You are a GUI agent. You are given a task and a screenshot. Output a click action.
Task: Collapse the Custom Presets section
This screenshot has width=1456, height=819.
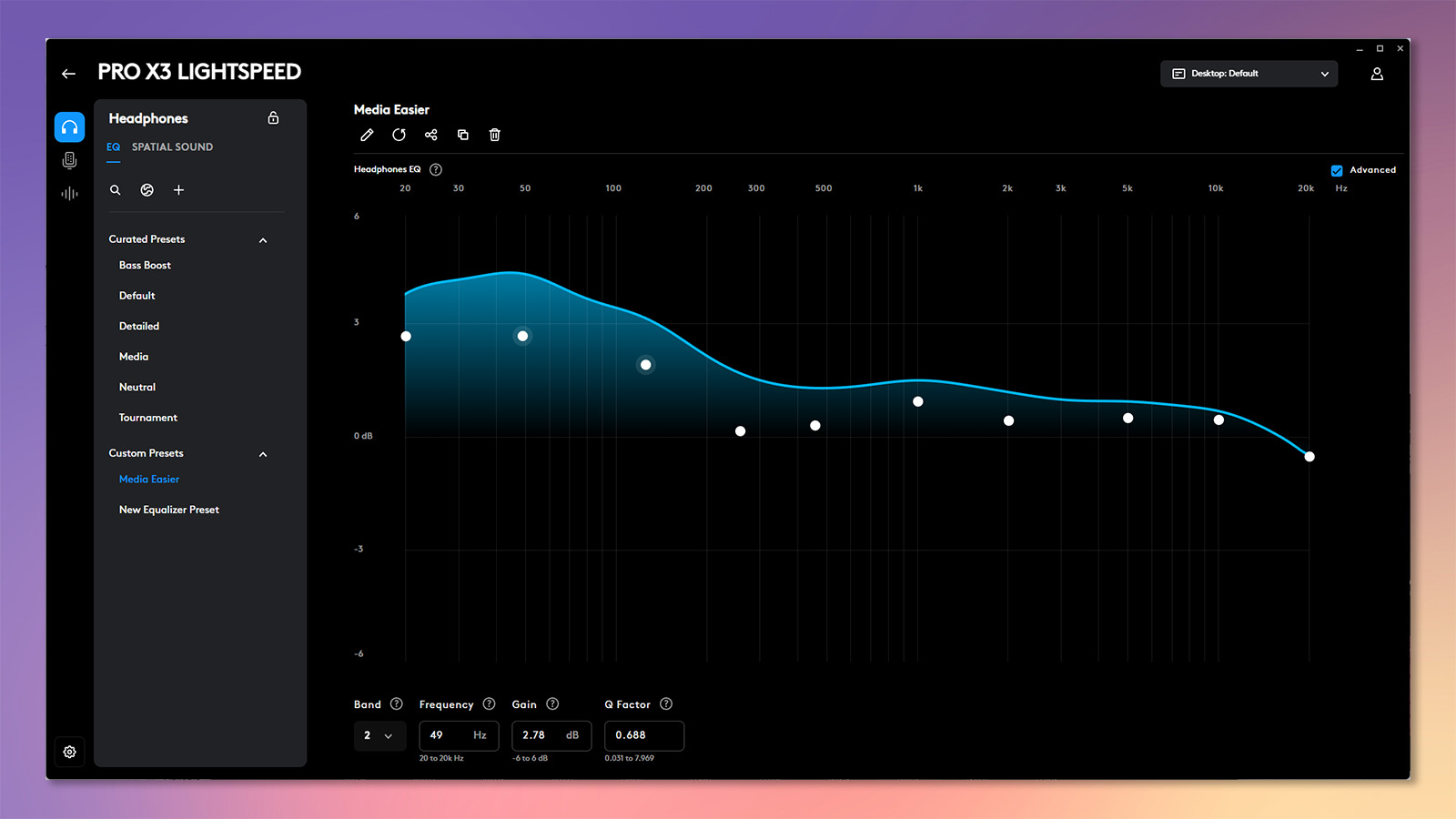[263, 454]
